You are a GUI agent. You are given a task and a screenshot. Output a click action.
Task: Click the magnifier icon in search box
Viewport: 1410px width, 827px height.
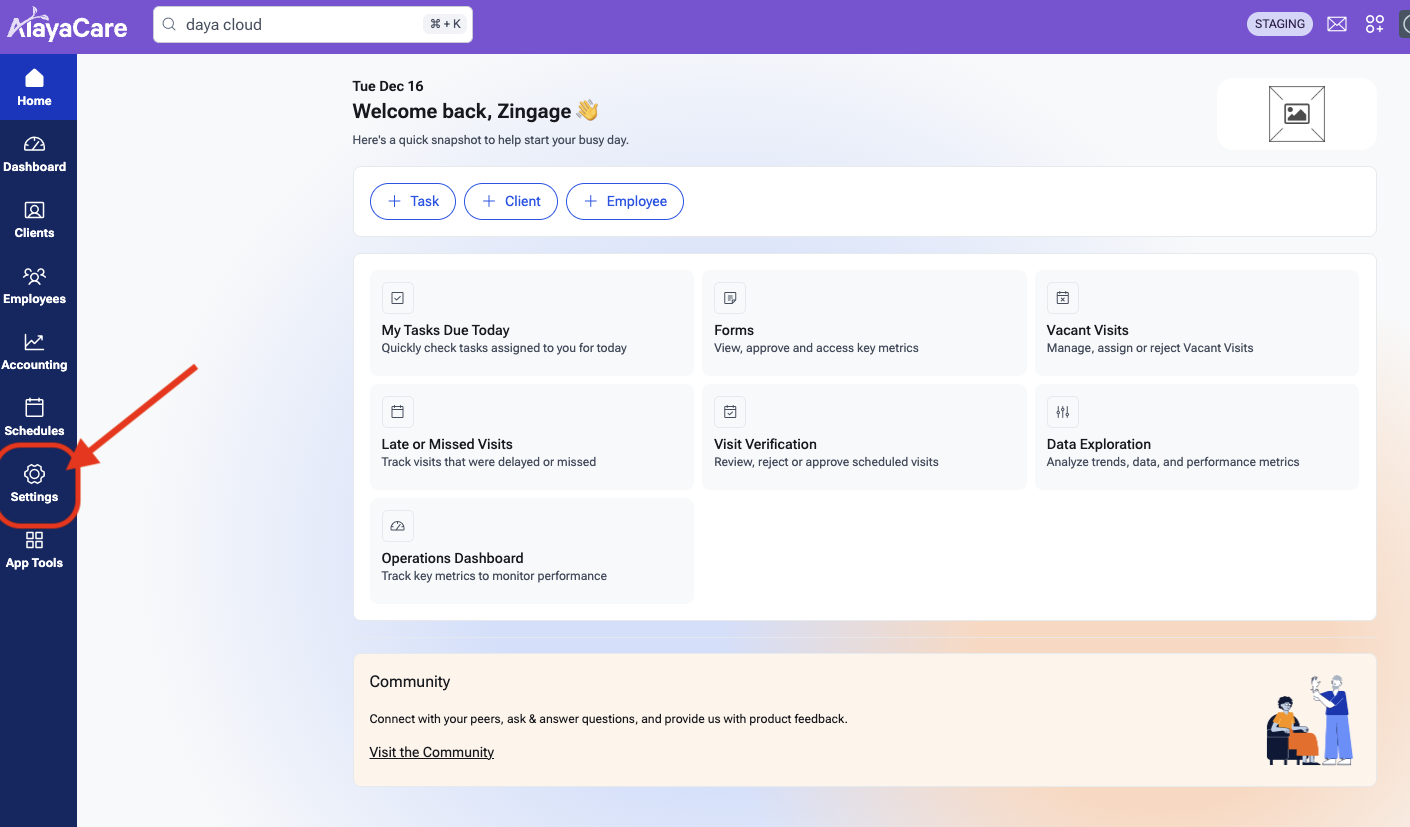[x=169, y=24]
